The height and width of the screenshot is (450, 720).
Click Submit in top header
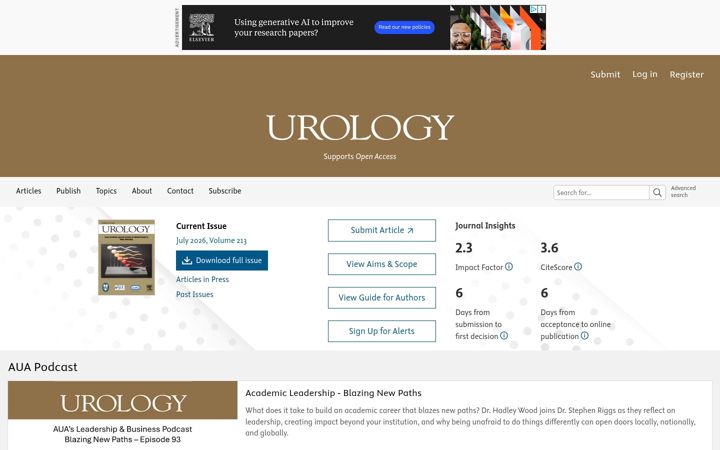coord(605,74)
